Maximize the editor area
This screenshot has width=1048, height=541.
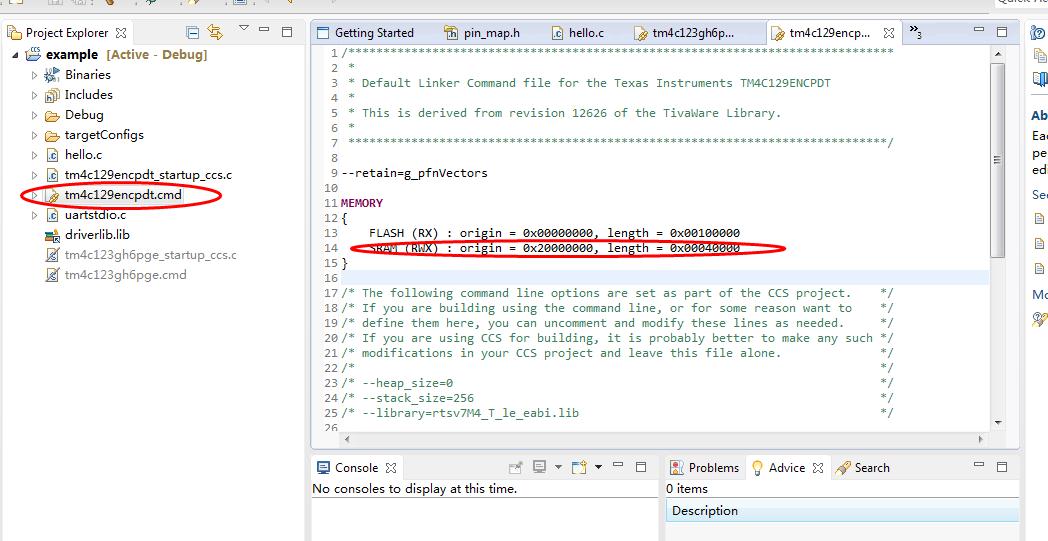(1002, 31)
